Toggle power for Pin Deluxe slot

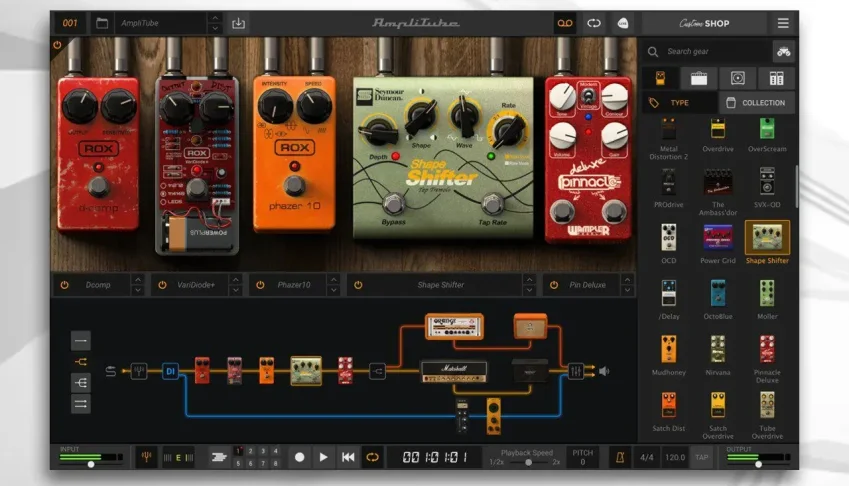pos(554,285)
